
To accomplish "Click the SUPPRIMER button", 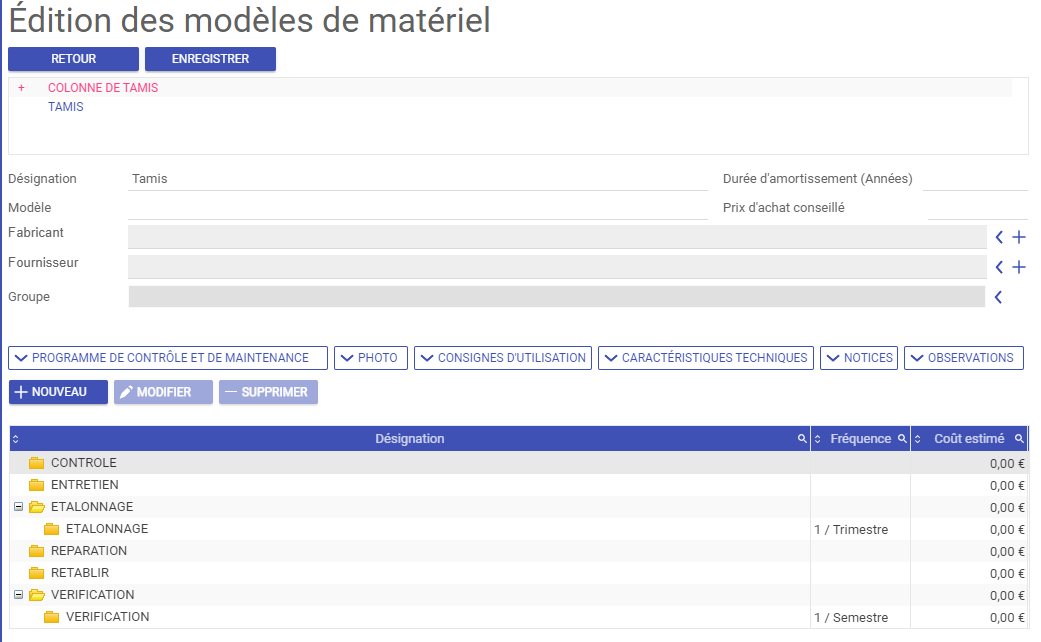I will [x=268, y=392].
